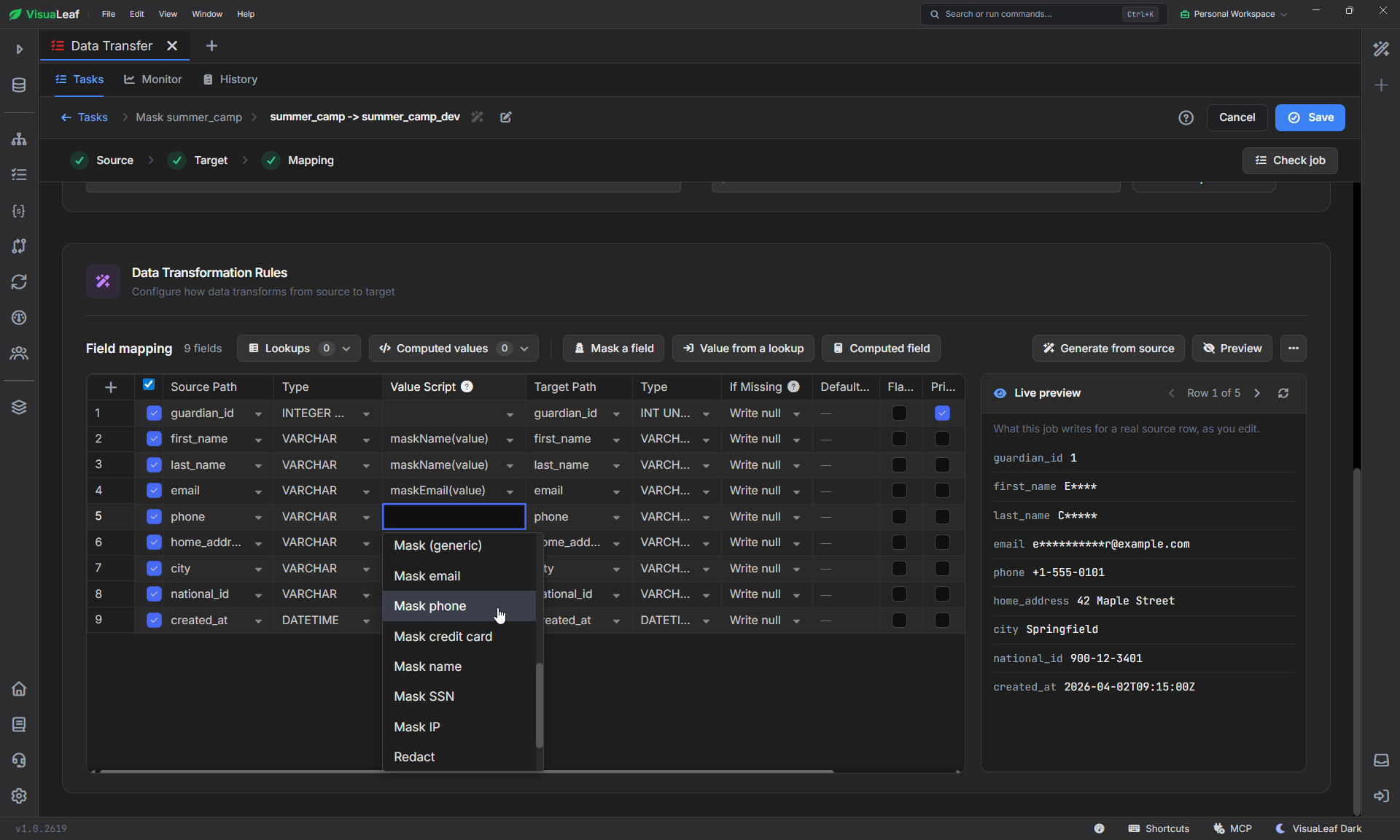Viewport: 1400px width, 840px height.
Task: Open the support headset sidebar icon
Action: pyautogui.click(x=19, y=761)
